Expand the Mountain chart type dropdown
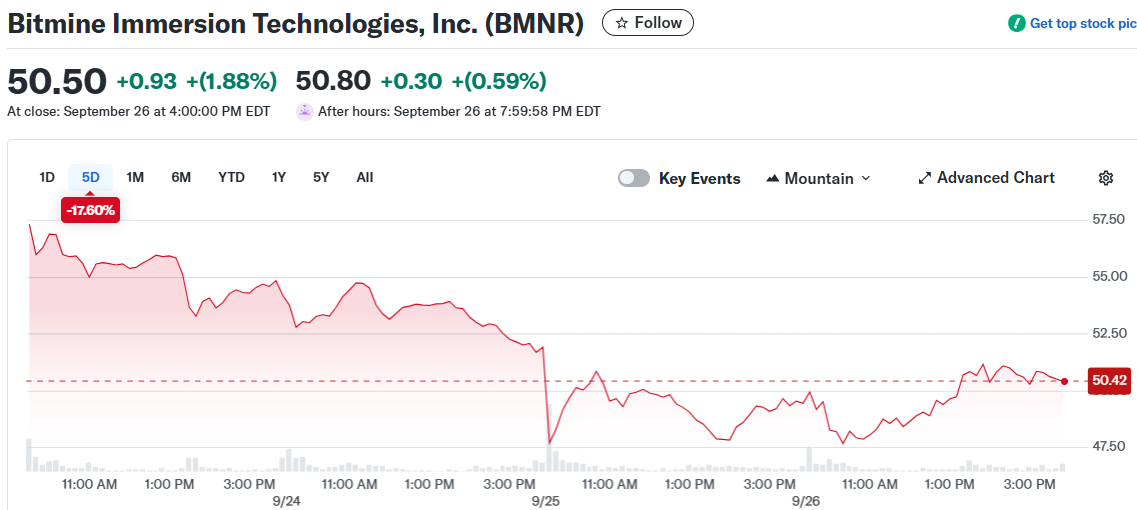Screen dimensions: 1137x510 tap(818, 178)
